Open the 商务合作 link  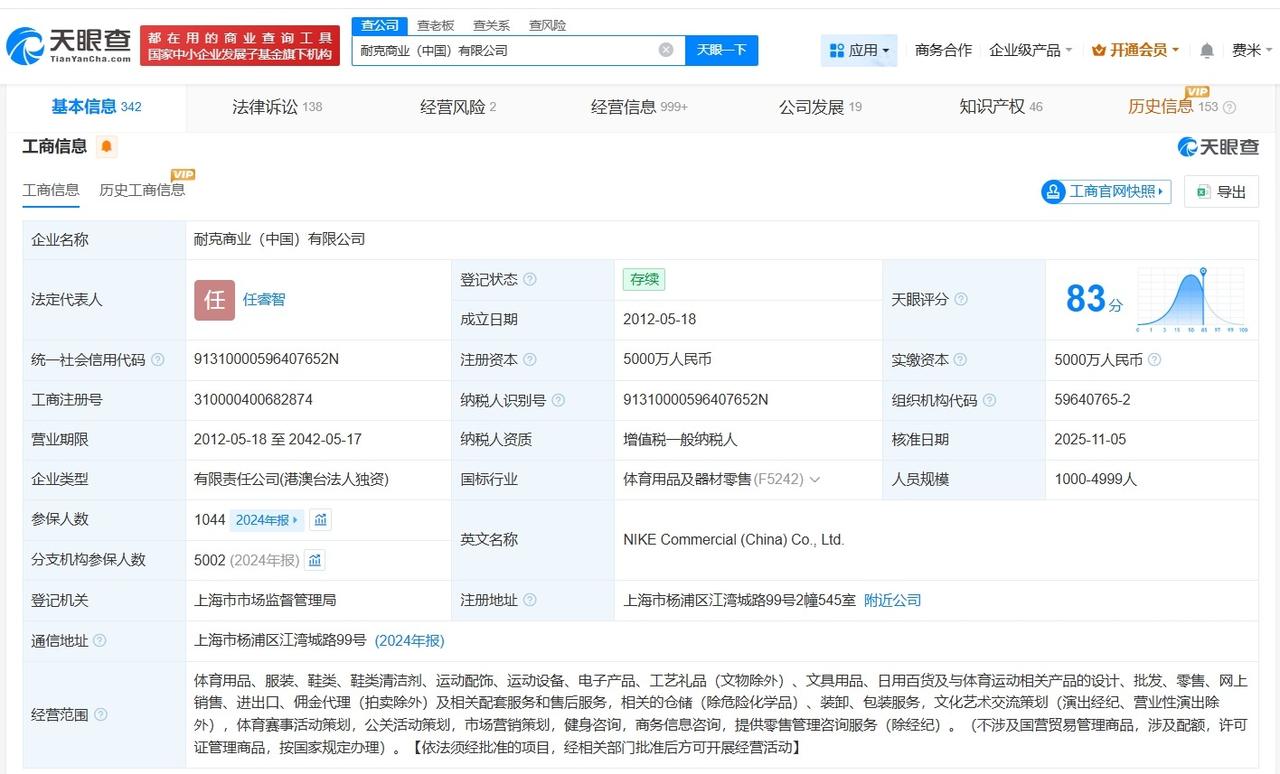coord(943,50)
